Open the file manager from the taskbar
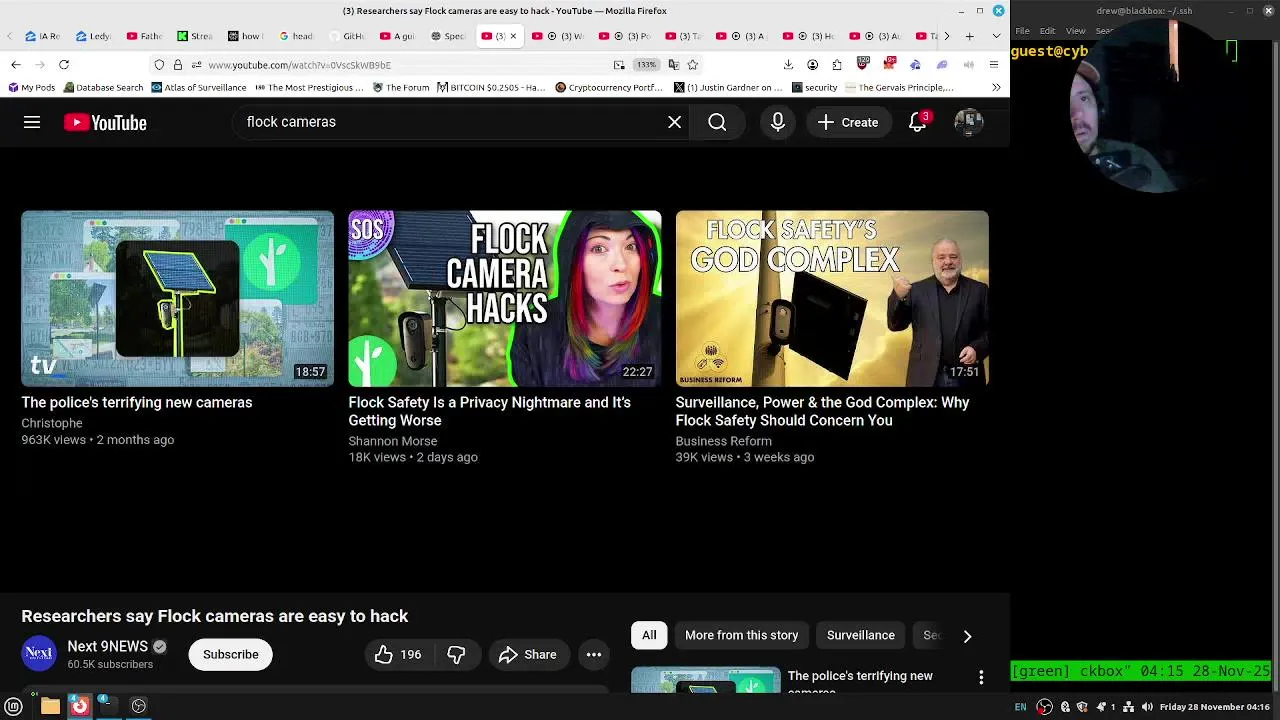This screenshot has height=720, width=1280. click(50, 706)
